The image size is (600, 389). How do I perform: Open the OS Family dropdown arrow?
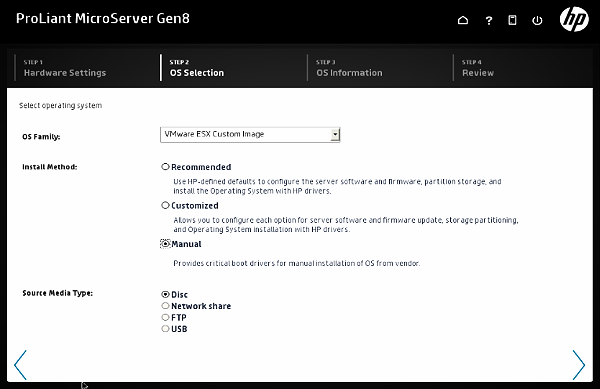point(335,135)
